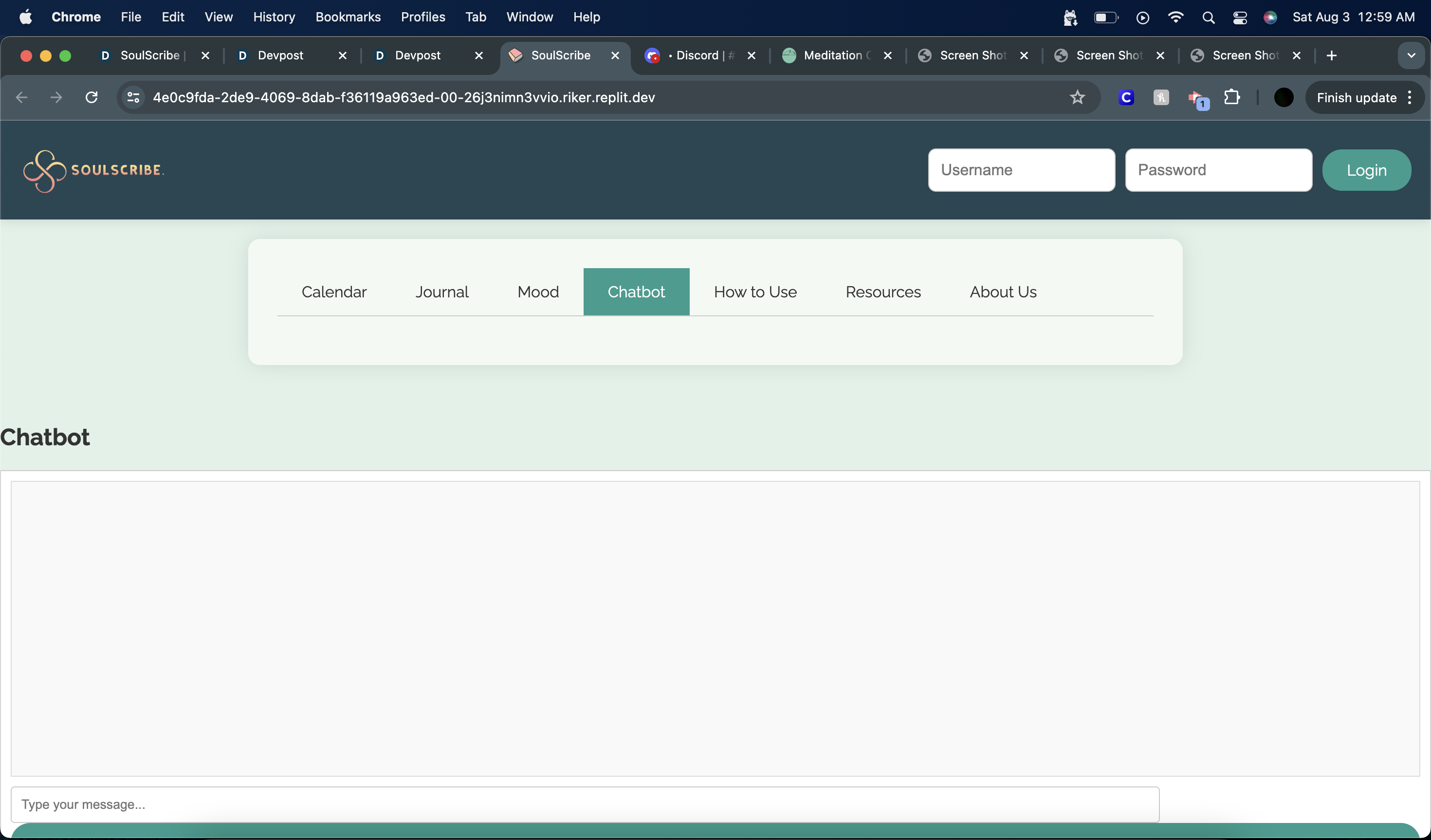Click the Finish update button

1356,98
